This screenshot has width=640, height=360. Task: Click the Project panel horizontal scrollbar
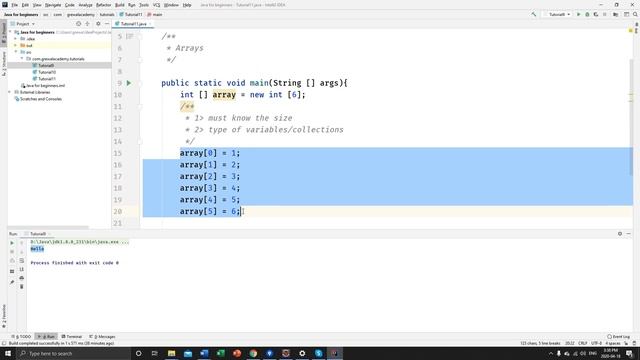[x=48, y=227]
